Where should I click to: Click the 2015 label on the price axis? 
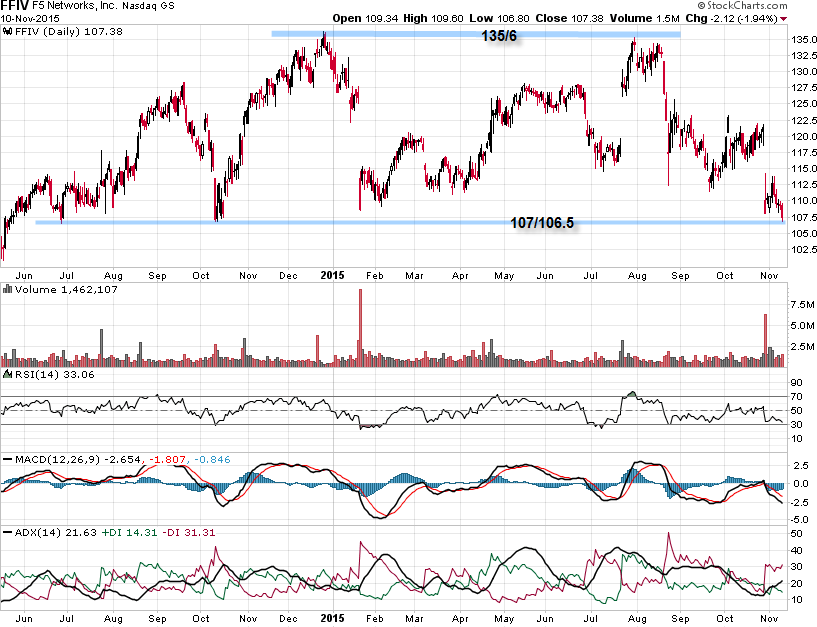coord(332,275)
